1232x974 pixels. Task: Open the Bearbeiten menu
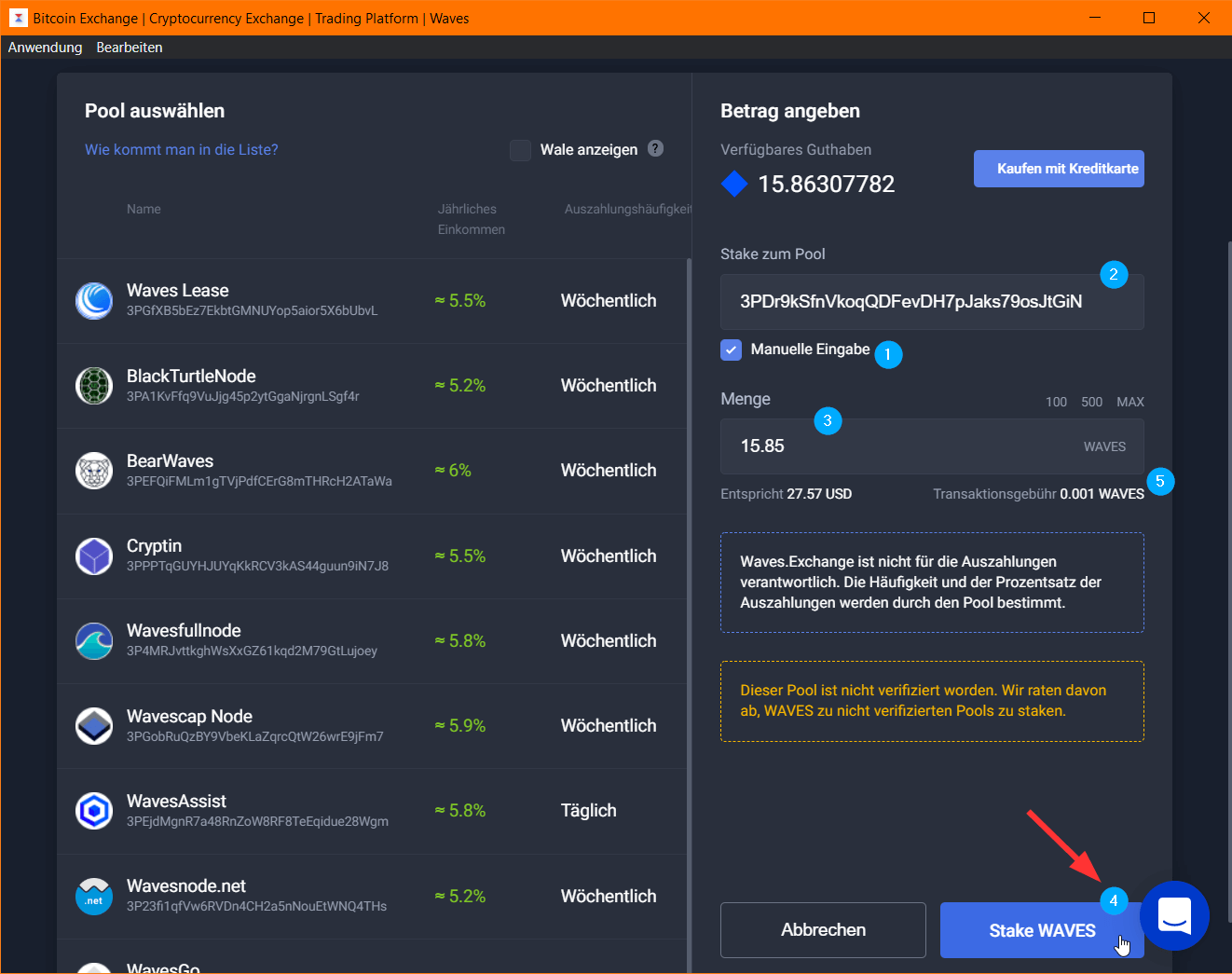coord(130,48)
